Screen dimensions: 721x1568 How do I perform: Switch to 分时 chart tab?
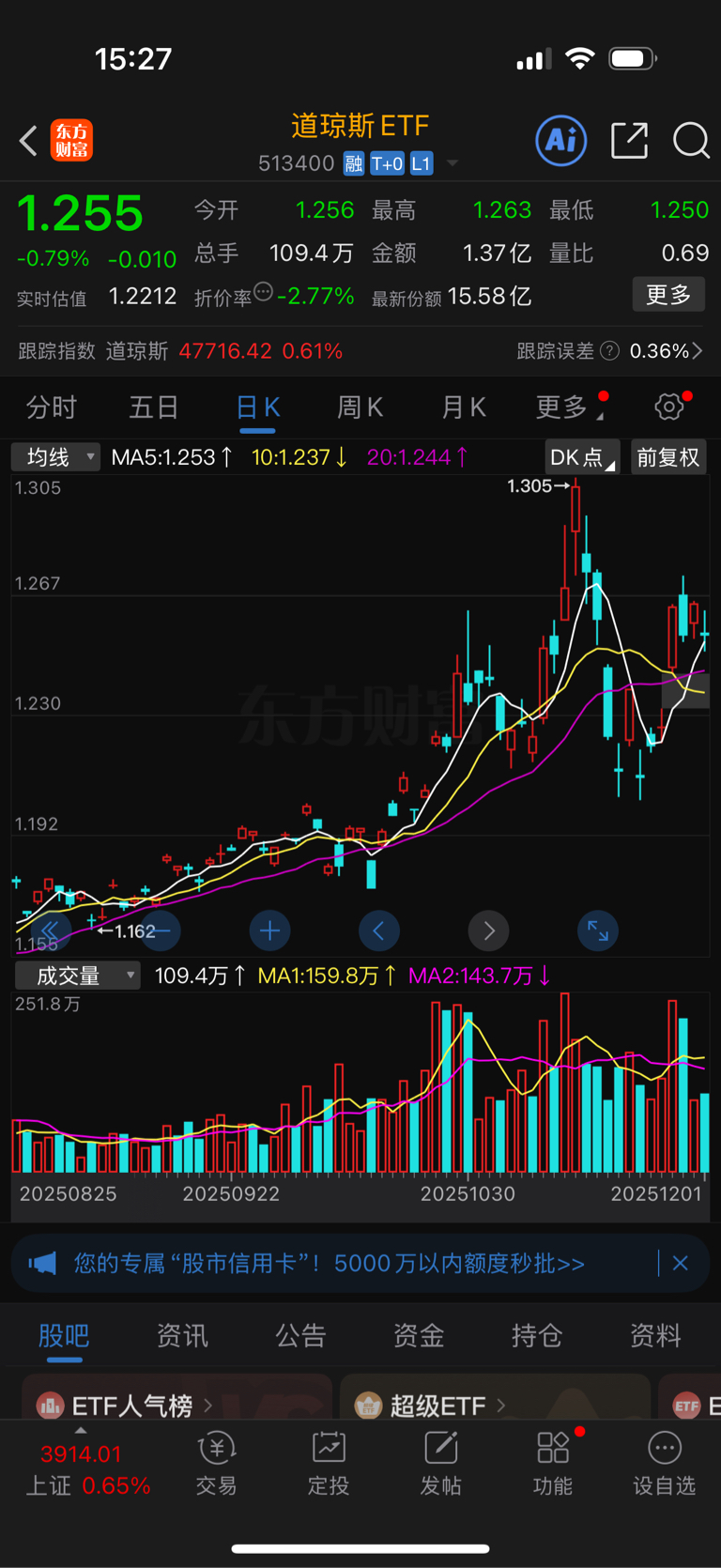(x=52, y=407)
